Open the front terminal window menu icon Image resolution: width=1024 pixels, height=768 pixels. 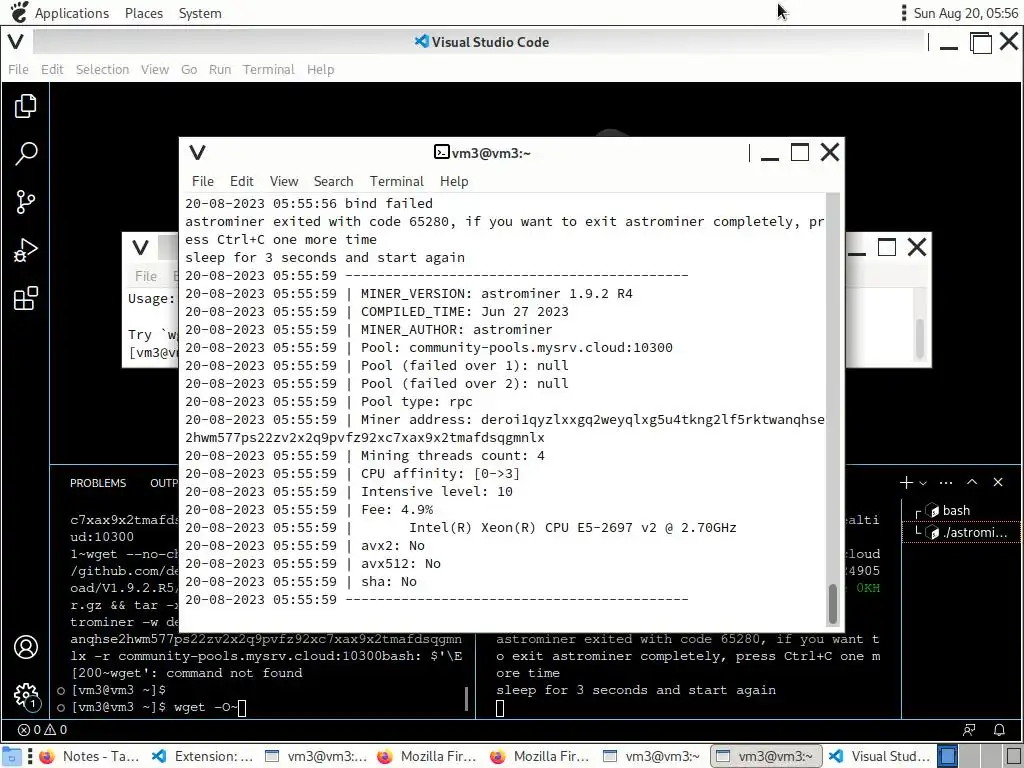coord(197,153)
